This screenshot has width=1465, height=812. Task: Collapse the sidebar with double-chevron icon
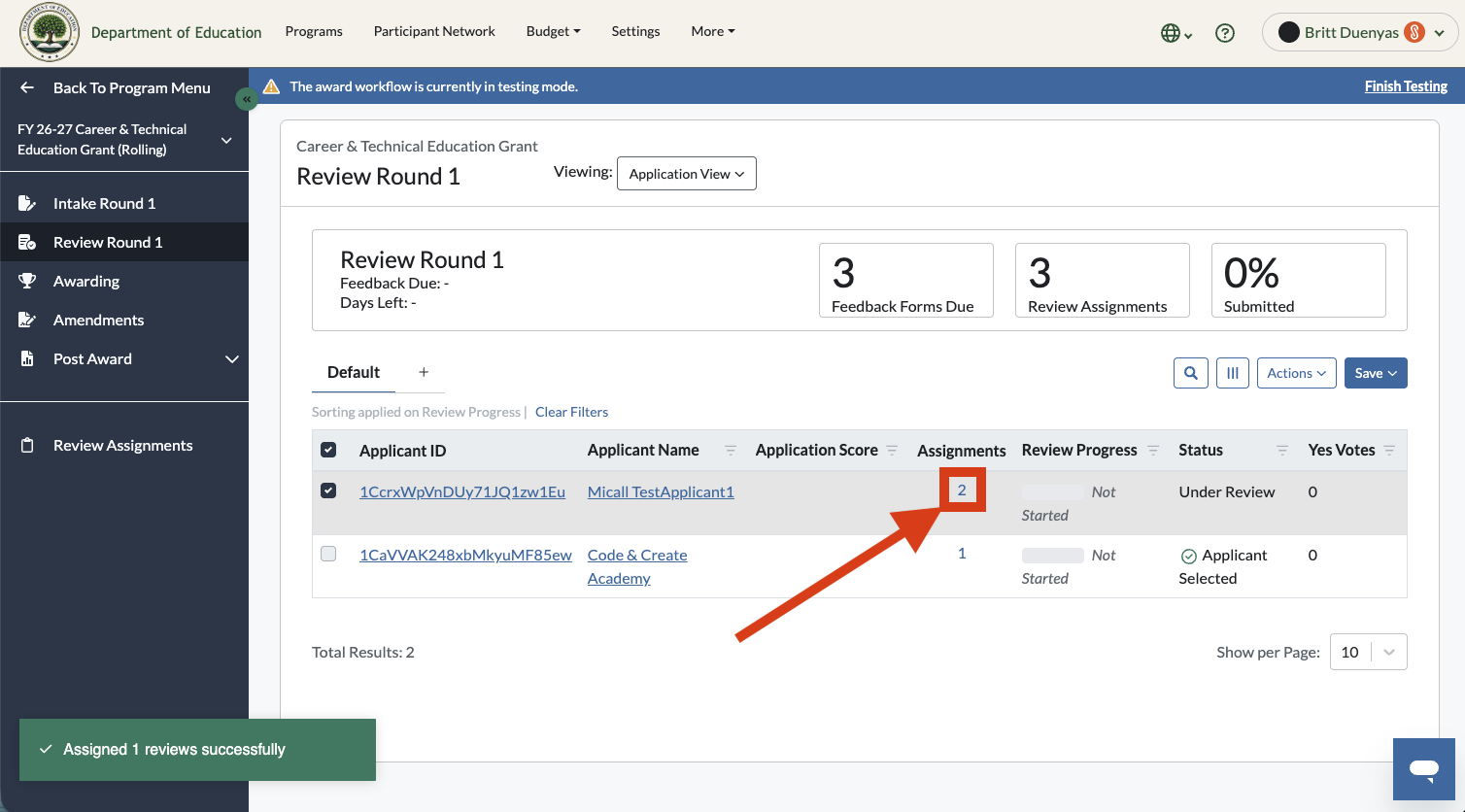247,99
